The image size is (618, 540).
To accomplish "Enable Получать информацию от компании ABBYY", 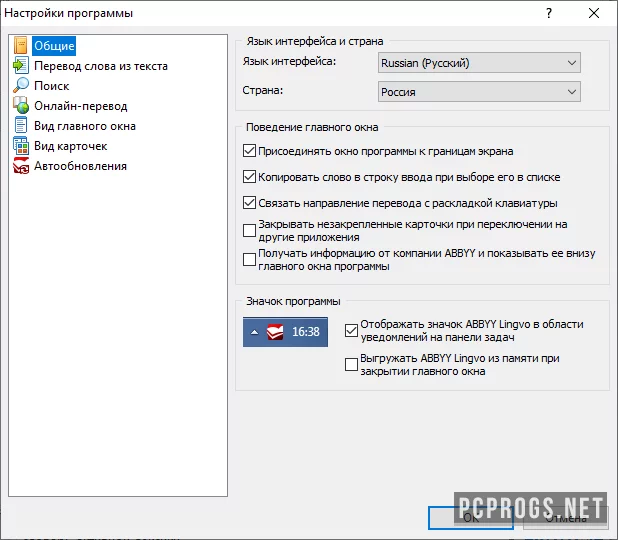I will point(249,259).
